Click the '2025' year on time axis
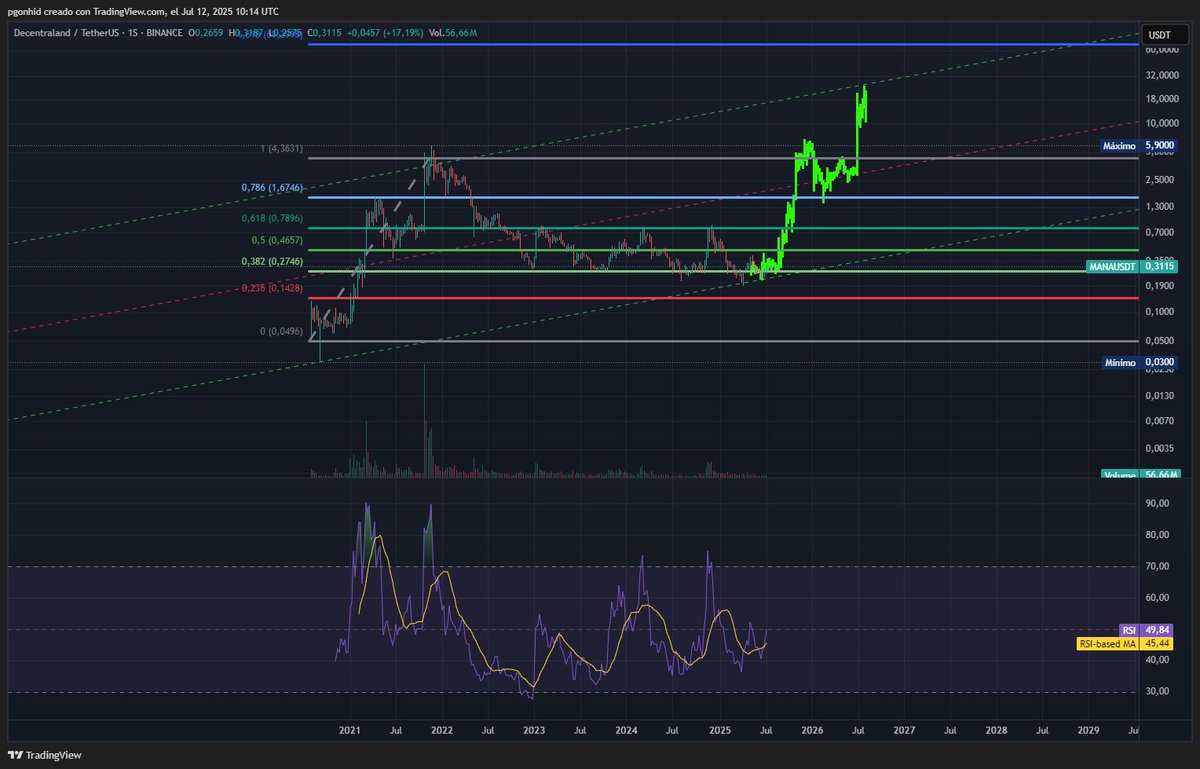Screen dimensions: 1200x769 coord(719,731)
